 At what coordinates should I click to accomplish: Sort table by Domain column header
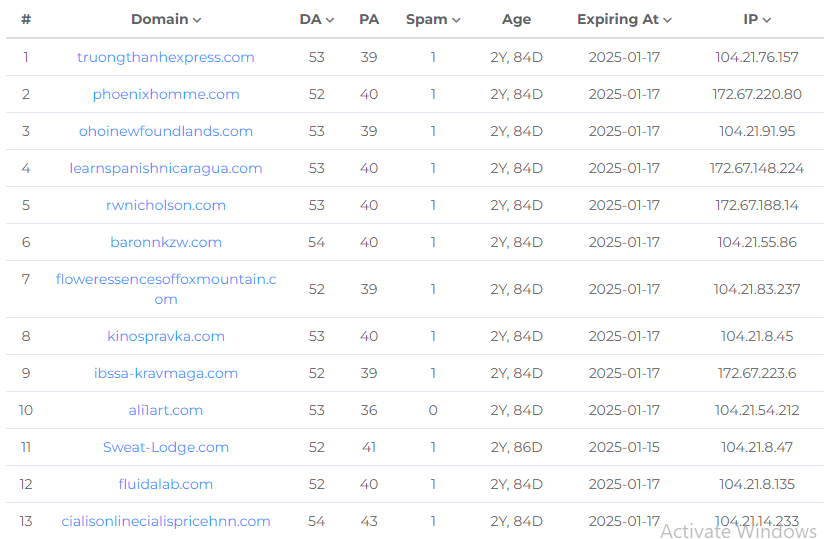click(x=166, y=19)
